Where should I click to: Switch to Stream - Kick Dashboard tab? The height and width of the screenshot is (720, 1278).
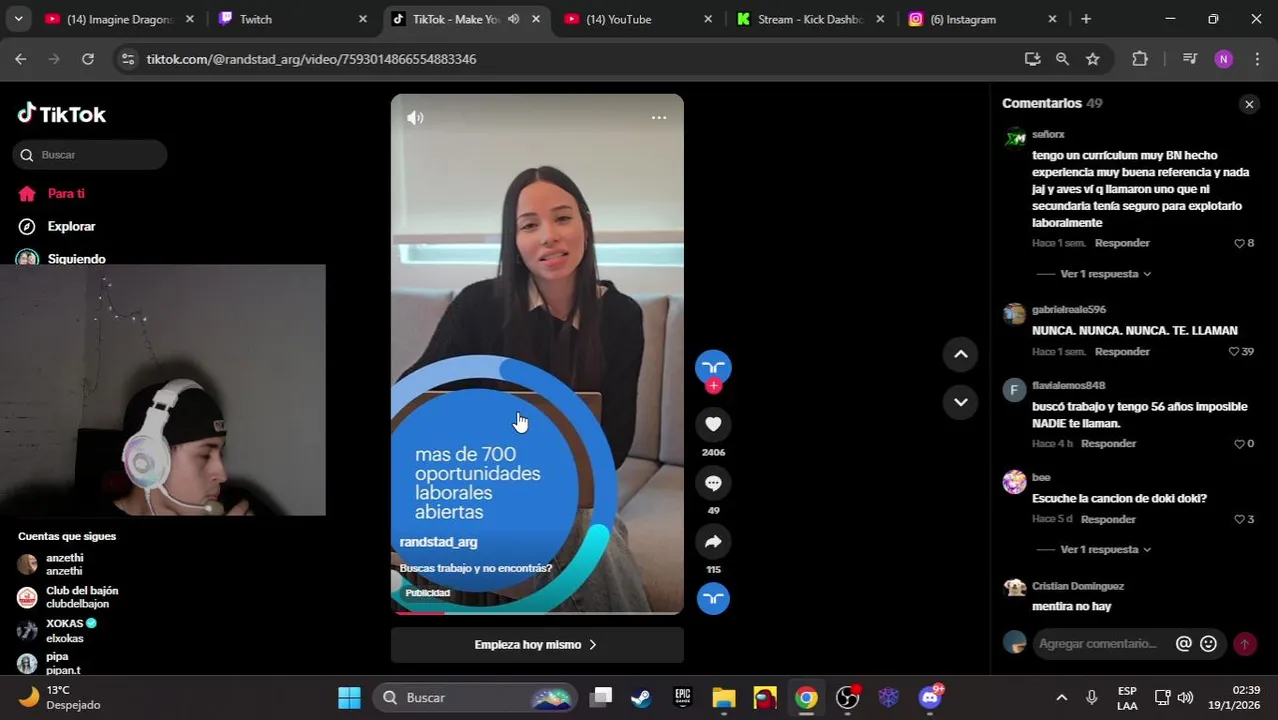(810, 19)
